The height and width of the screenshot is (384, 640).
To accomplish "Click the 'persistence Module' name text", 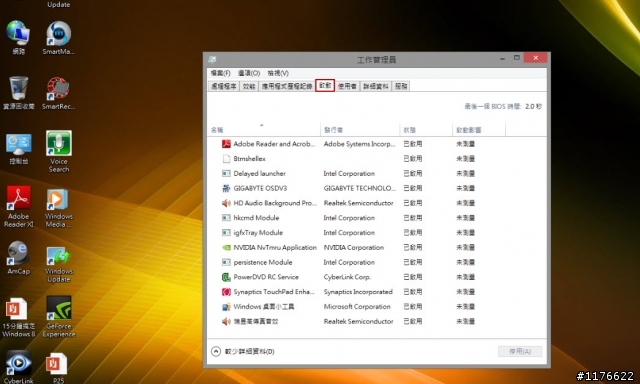I will click(262, 262).
